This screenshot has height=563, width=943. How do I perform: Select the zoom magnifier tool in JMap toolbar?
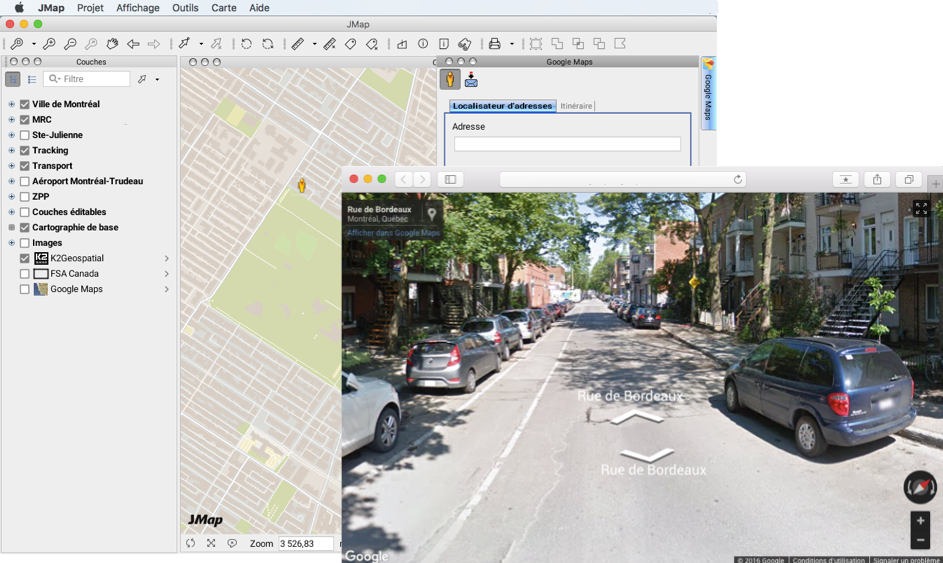pyautogui.click(x=17, y=44)
